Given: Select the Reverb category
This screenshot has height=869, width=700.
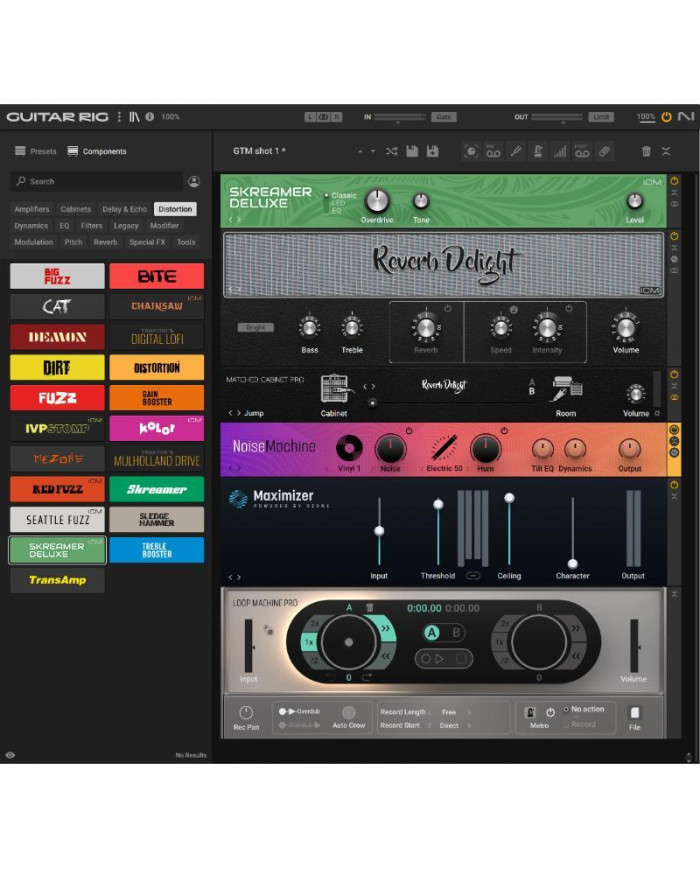Looking at the screenshot, I should [x=105, y=242].
